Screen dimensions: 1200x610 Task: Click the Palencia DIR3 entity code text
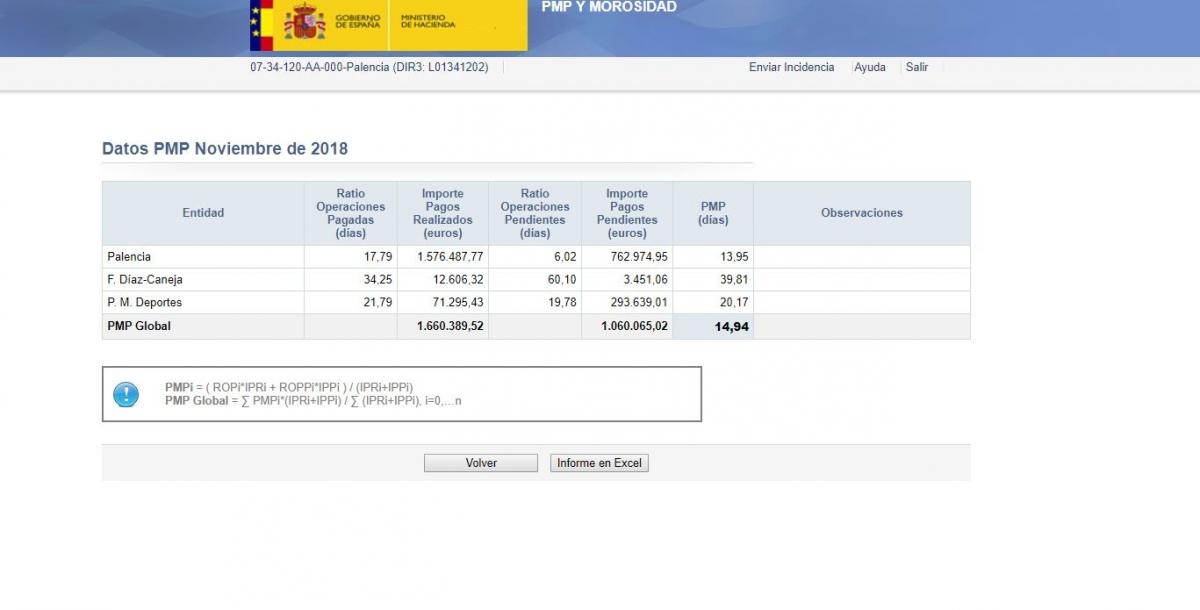[369, 67]
